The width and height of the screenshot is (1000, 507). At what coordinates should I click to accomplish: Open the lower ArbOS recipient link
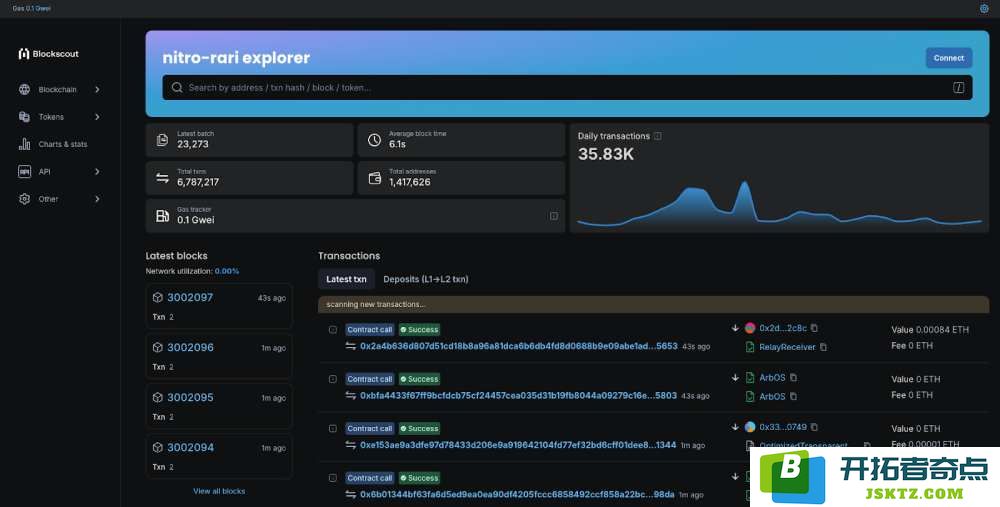[772, 396]
